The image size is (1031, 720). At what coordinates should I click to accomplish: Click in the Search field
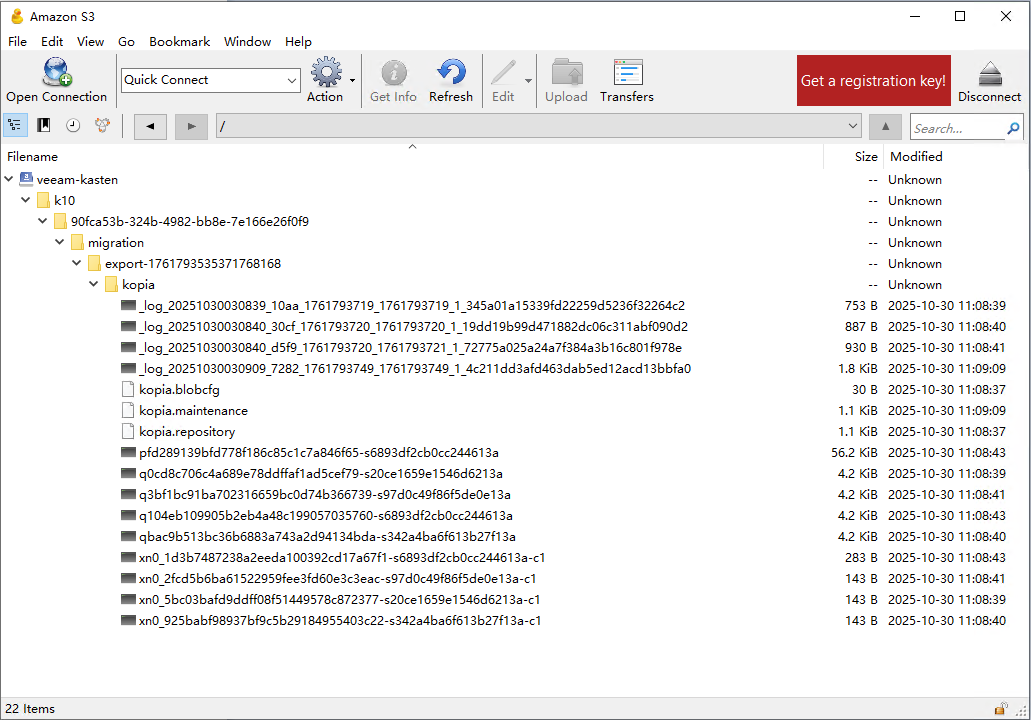956,128
